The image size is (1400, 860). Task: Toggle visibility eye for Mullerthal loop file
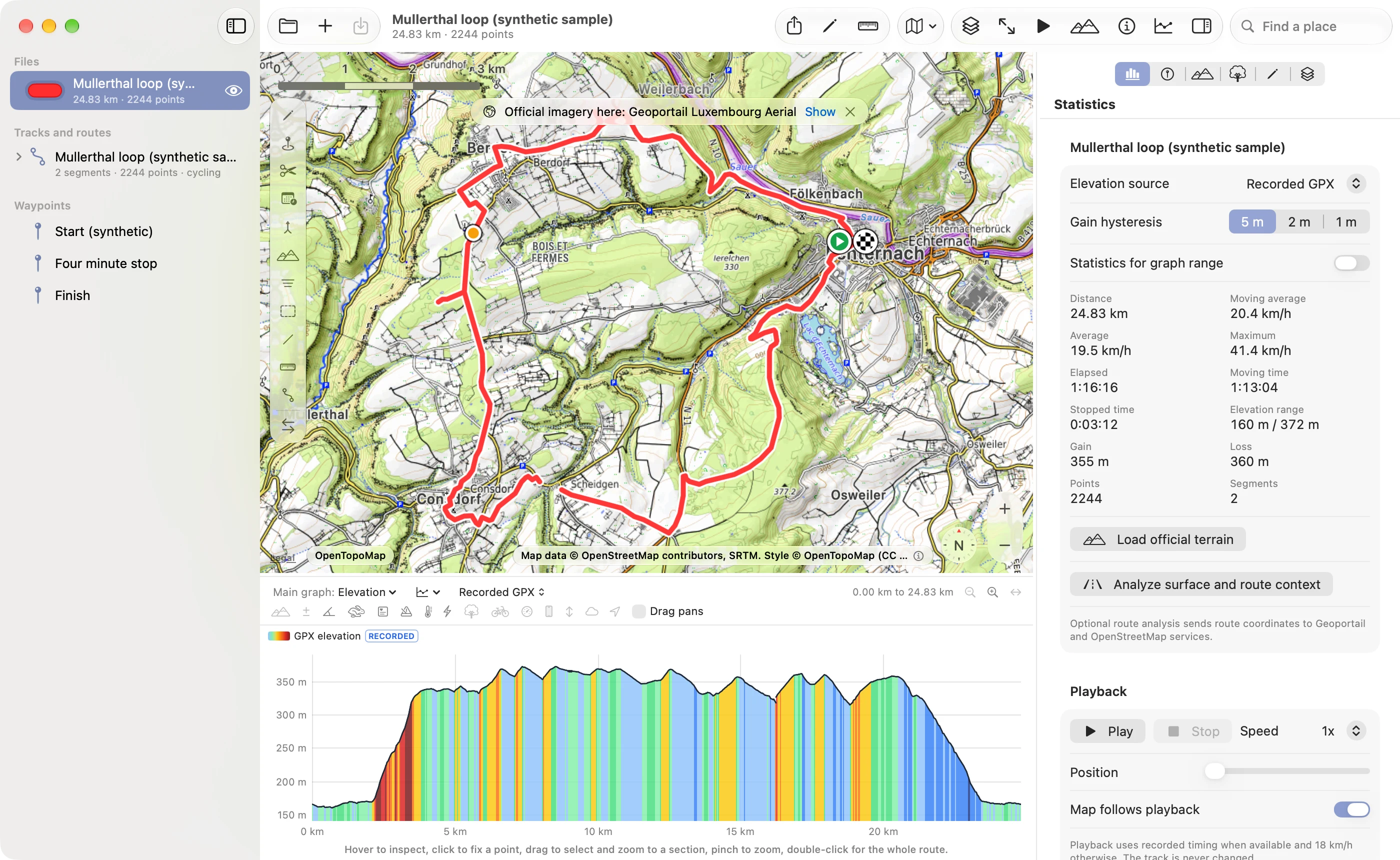click(x=233, y=91)
